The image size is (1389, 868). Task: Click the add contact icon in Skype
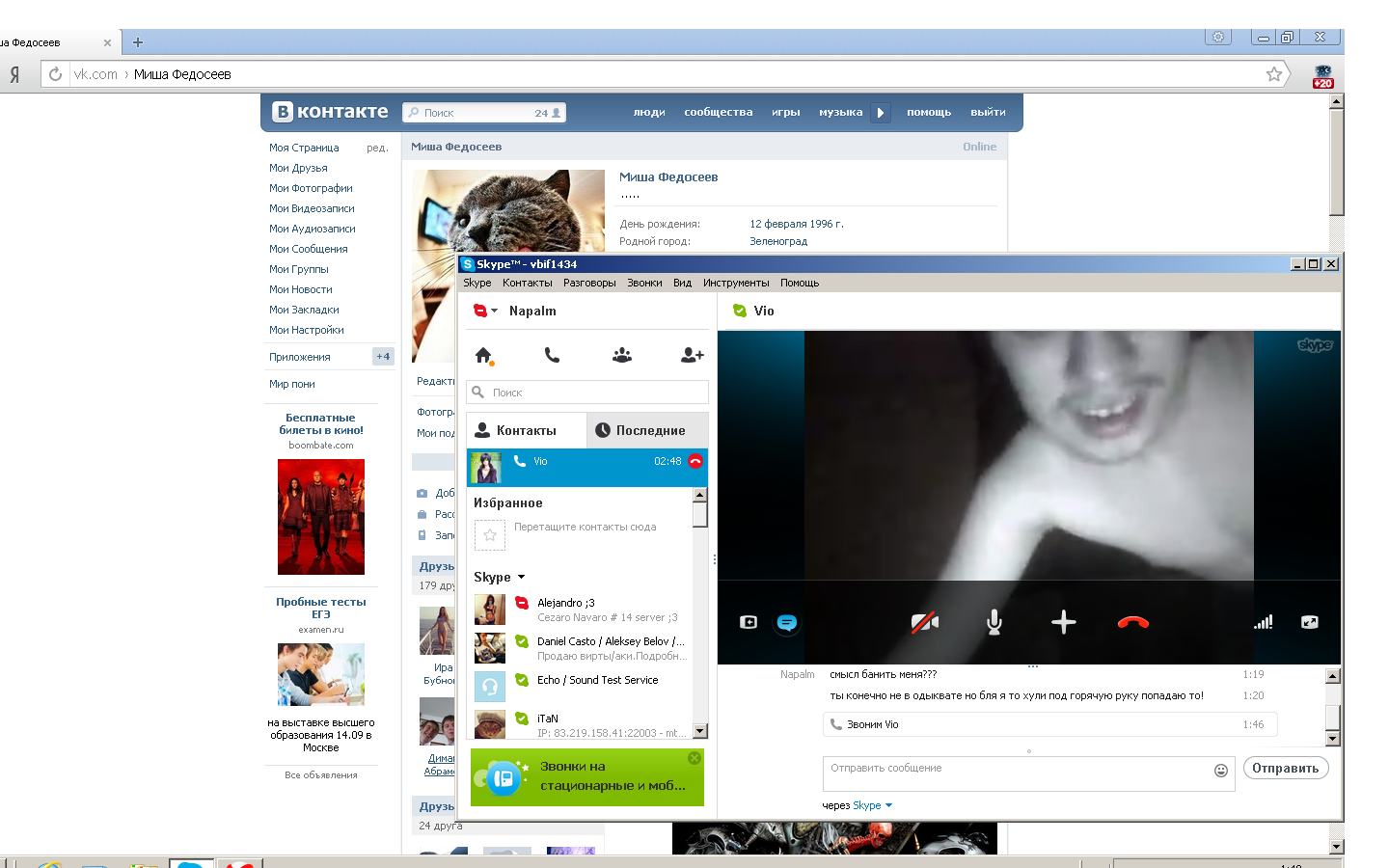click(x=692, y=355)
